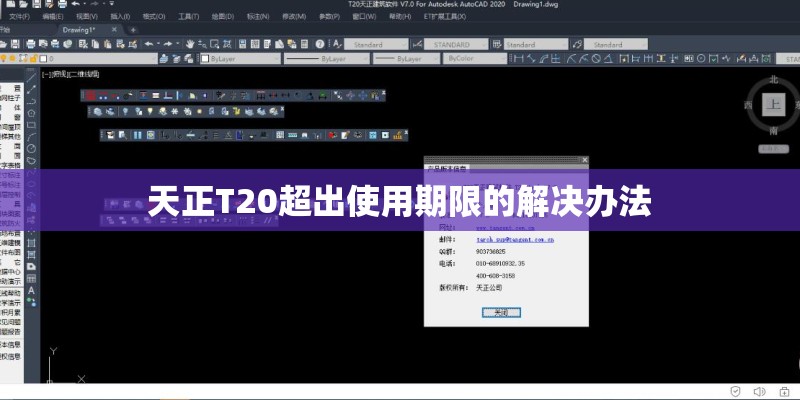Viewport: 800px width, 400px height.
Task: Select the Multiline Text A tool
Action: (31, 290)
